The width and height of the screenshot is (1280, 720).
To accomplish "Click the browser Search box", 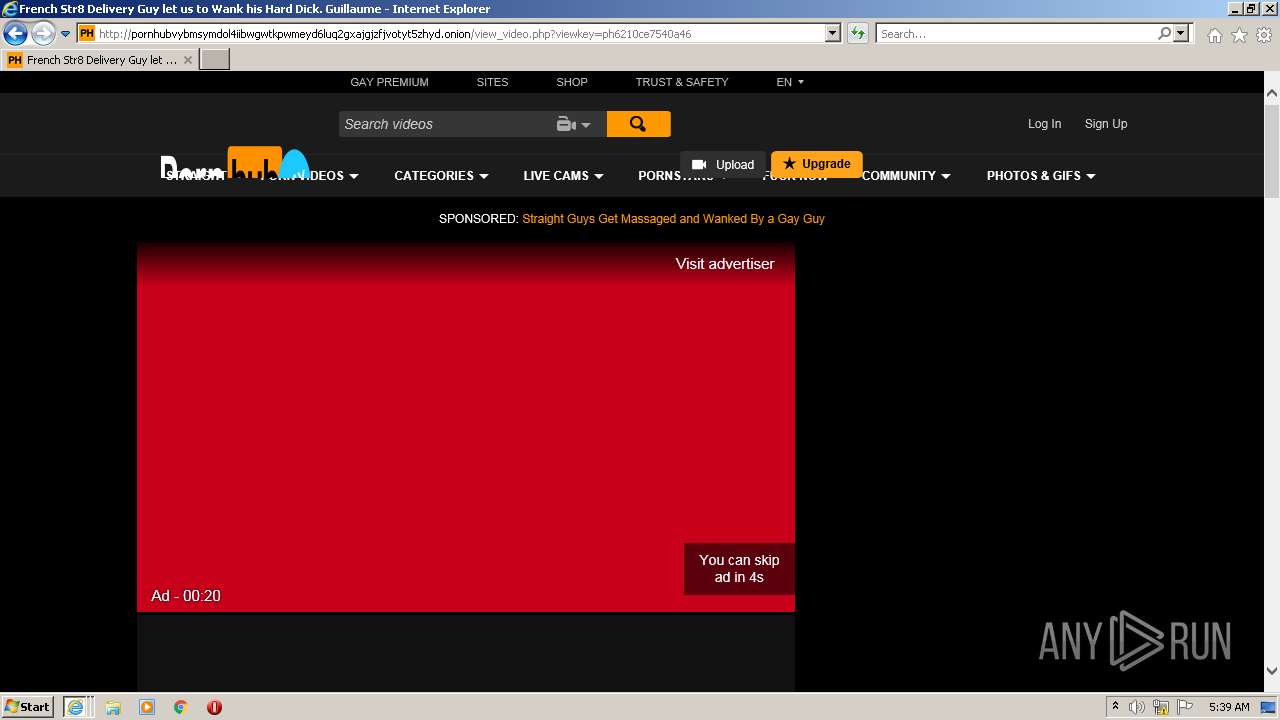I will click(x=1015, y=34).
